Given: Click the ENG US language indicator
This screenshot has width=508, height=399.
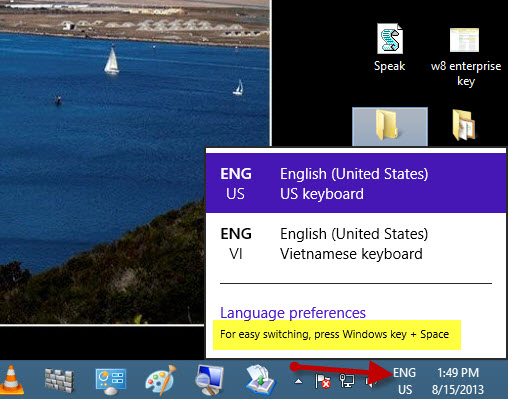Looking at the screenshot, I should pos(405,381).
